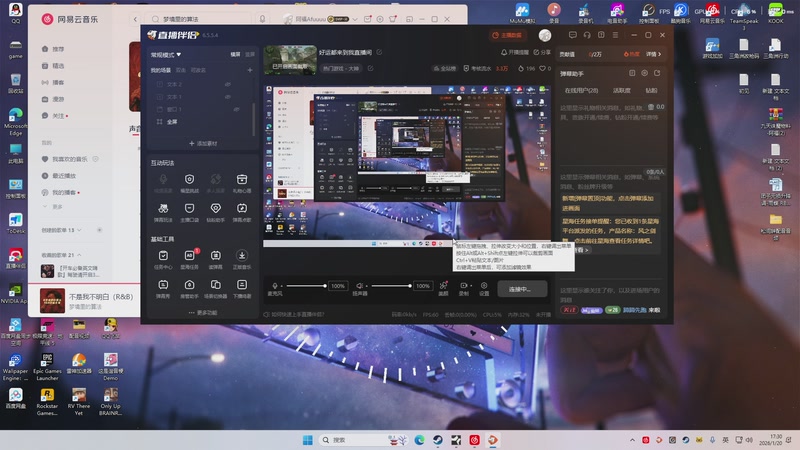Pop out the 弹幕助手 panel icon
The image size is (800, 450).
point(657,73)
